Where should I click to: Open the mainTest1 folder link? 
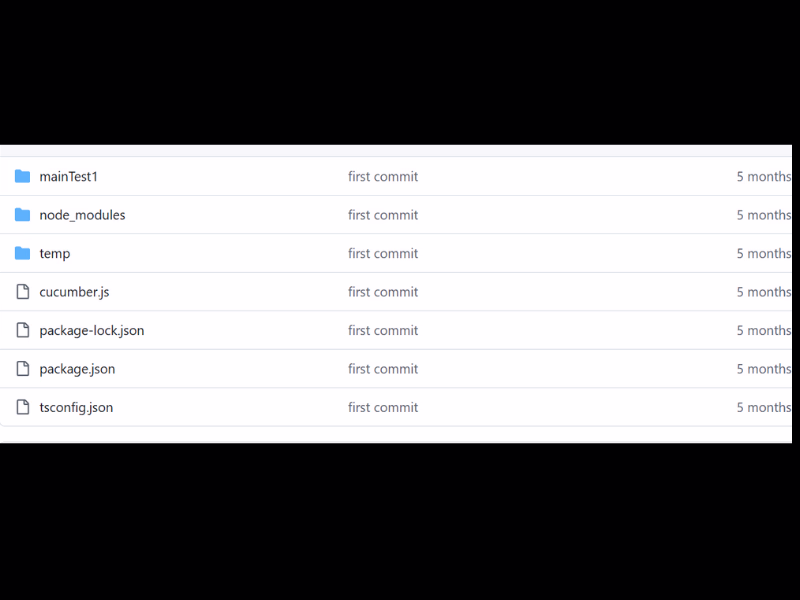pos(68,177)
